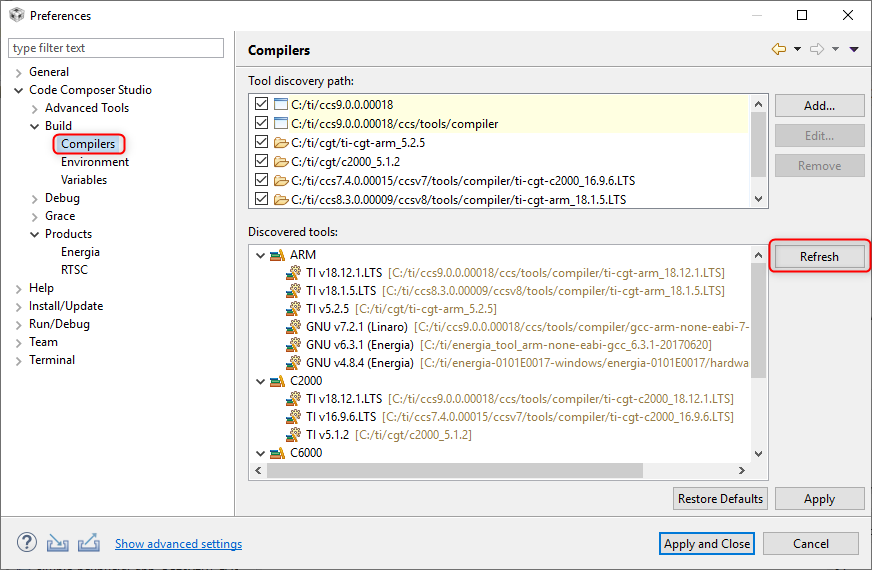The height and width of the screenshot is (570, 872).
Task: Open the help question mark icon
Action: click(x=27, y=542)
